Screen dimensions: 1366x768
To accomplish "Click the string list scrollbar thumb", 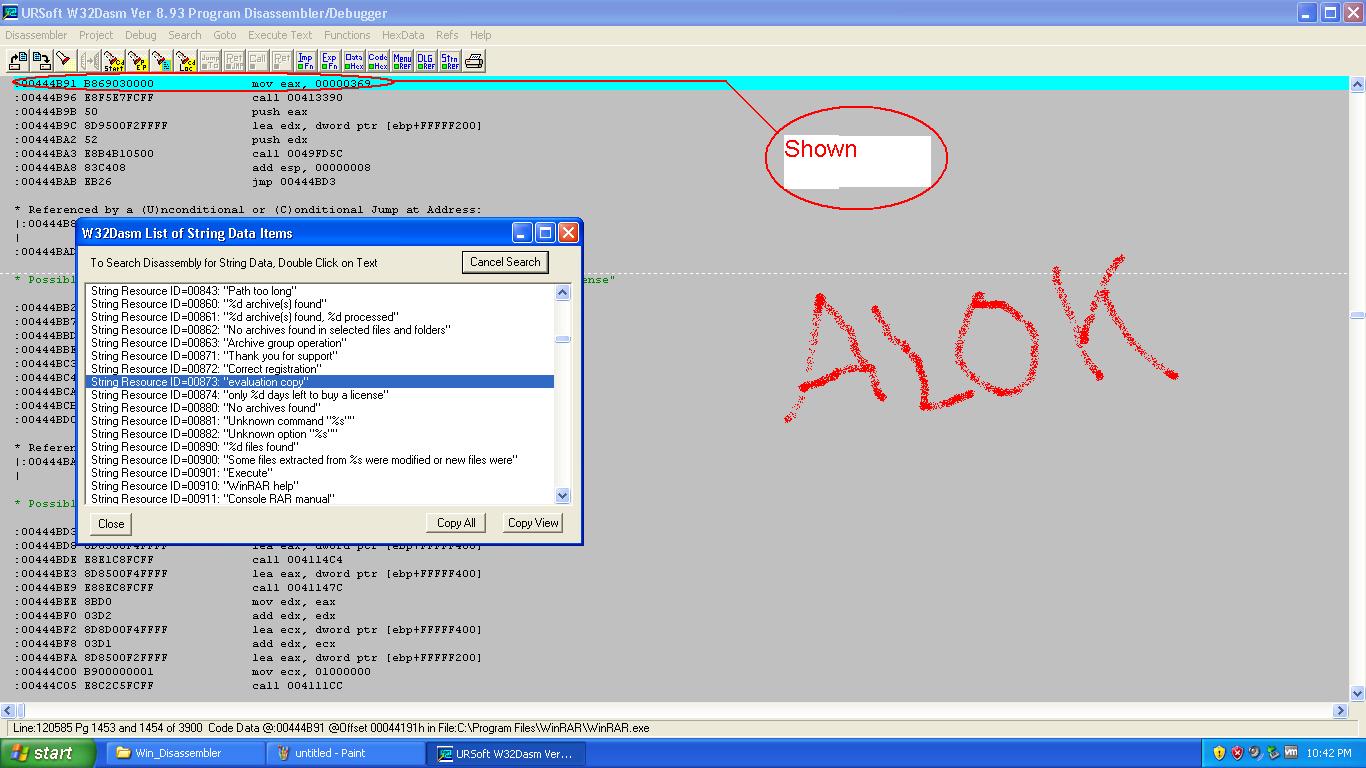I will tap(562, 339).
